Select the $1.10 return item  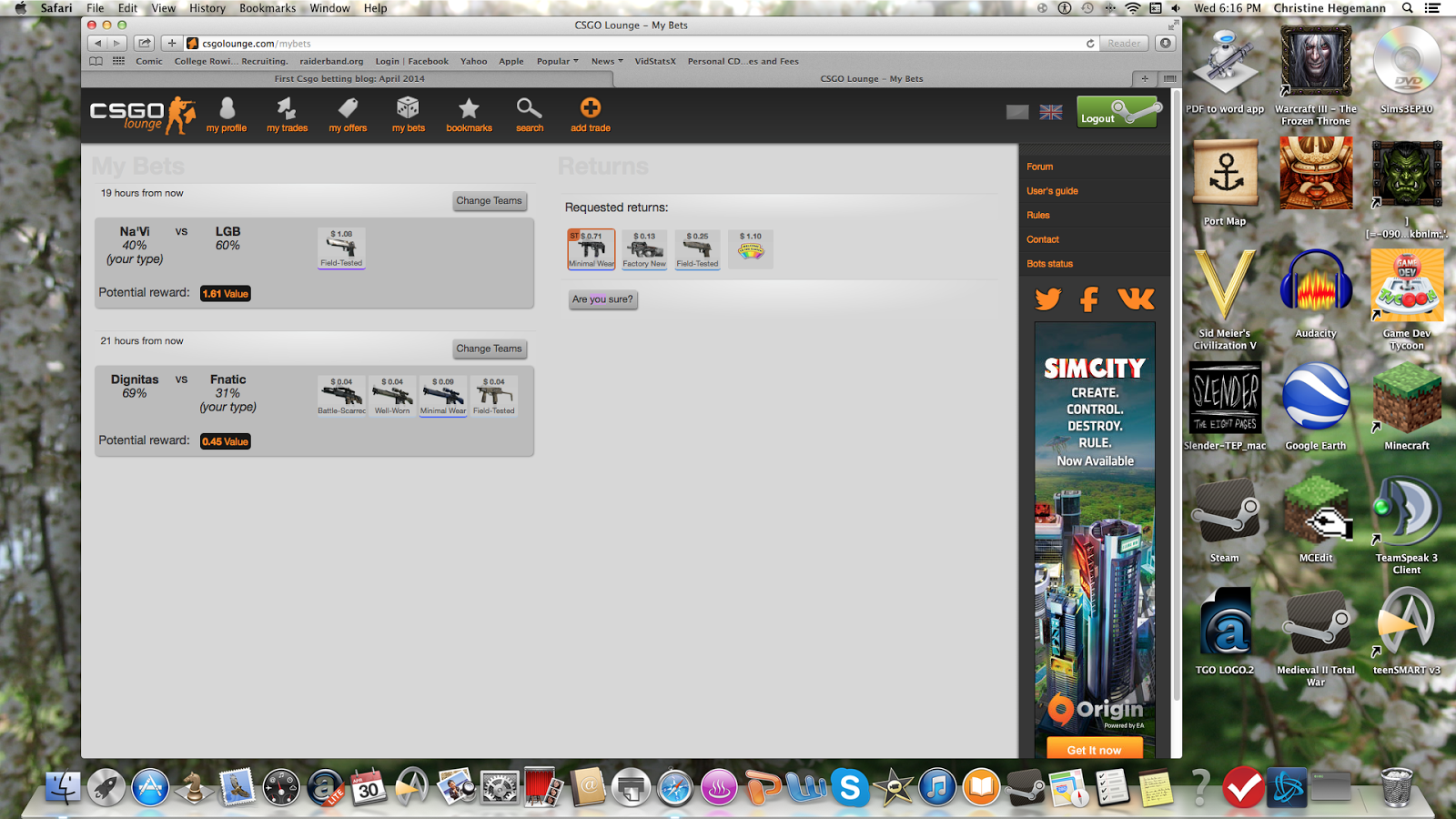coord(751,249)
